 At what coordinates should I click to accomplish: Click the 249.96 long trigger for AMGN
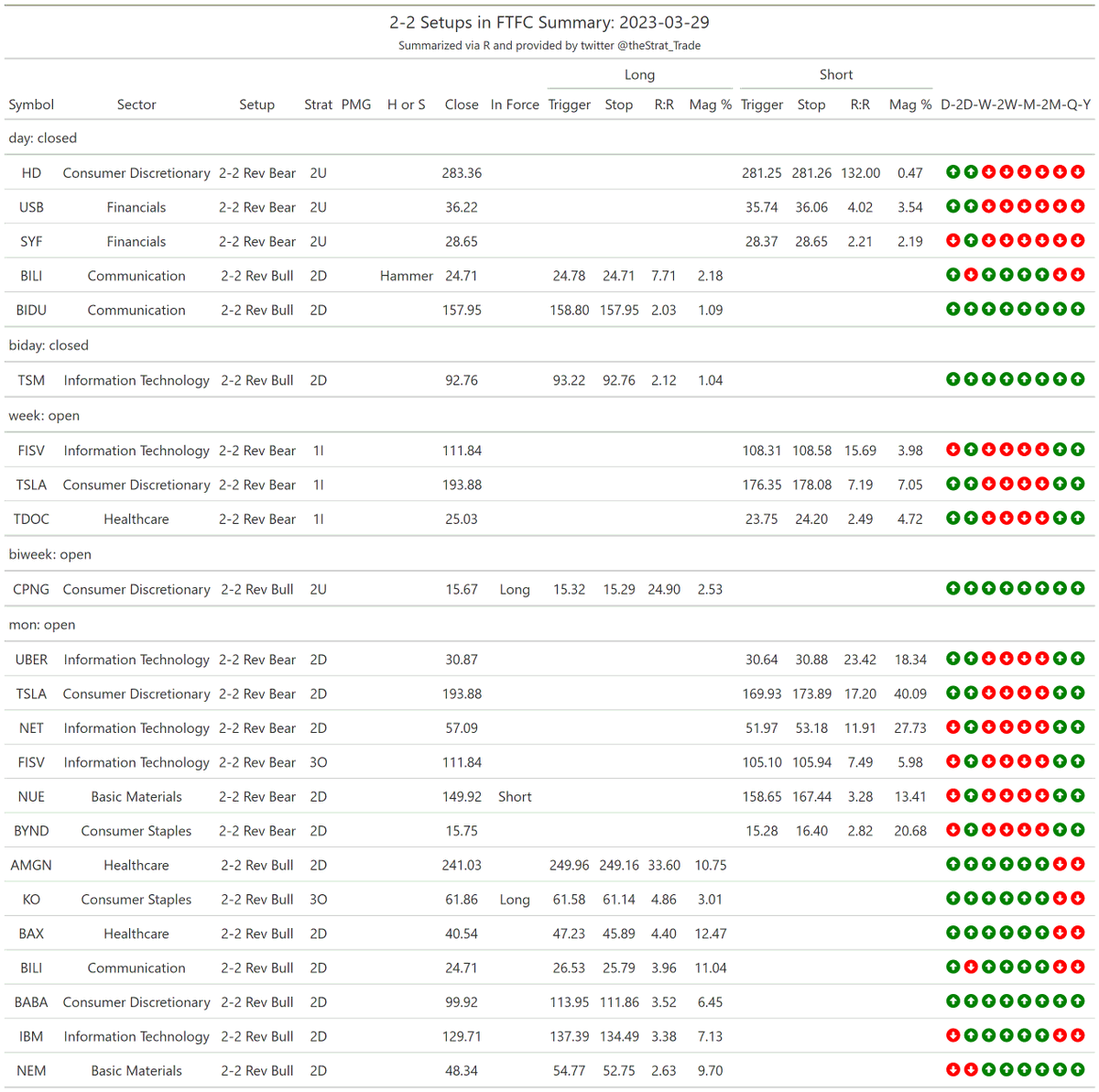tap(569, 865)
